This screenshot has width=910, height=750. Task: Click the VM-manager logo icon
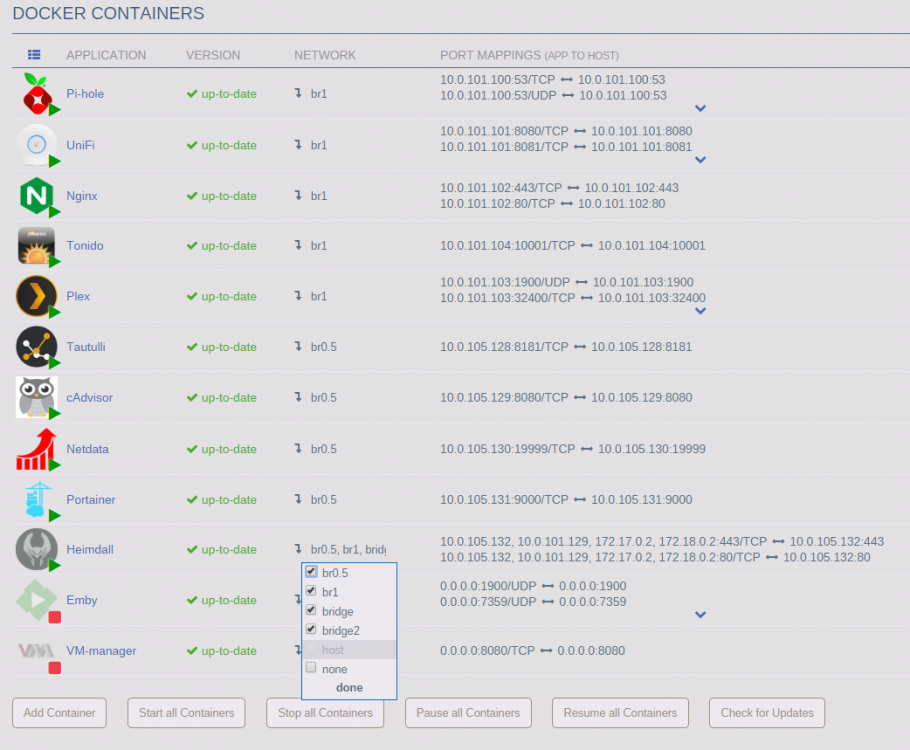[37, 651]
